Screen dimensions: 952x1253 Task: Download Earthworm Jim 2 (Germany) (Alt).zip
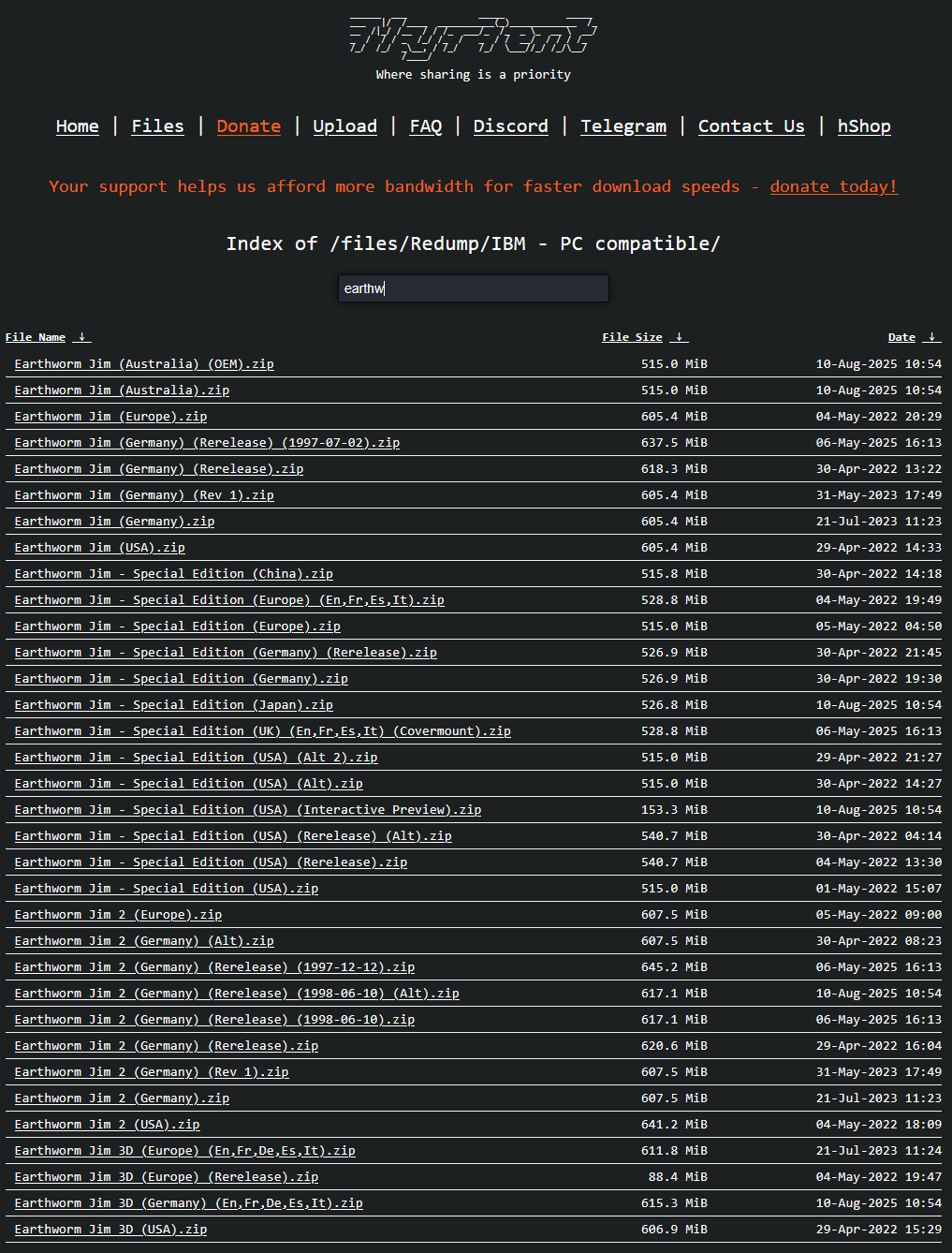[144, 941]
